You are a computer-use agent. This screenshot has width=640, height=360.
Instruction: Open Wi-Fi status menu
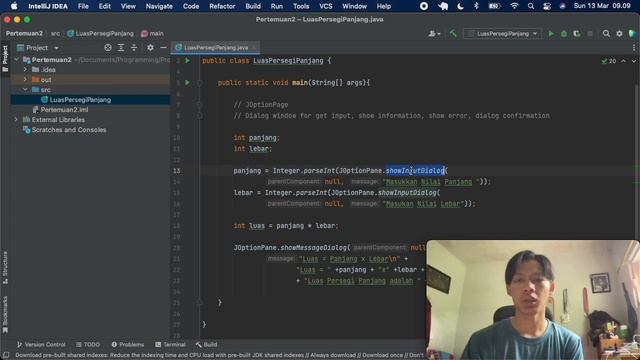[514, 6]
